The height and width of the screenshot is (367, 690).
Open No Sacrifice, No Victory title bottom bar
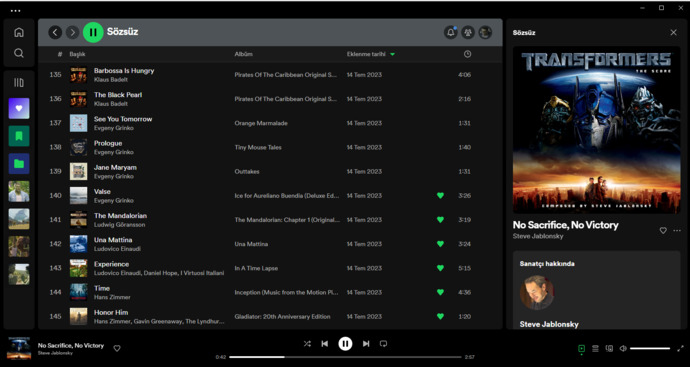coord(71,345)
